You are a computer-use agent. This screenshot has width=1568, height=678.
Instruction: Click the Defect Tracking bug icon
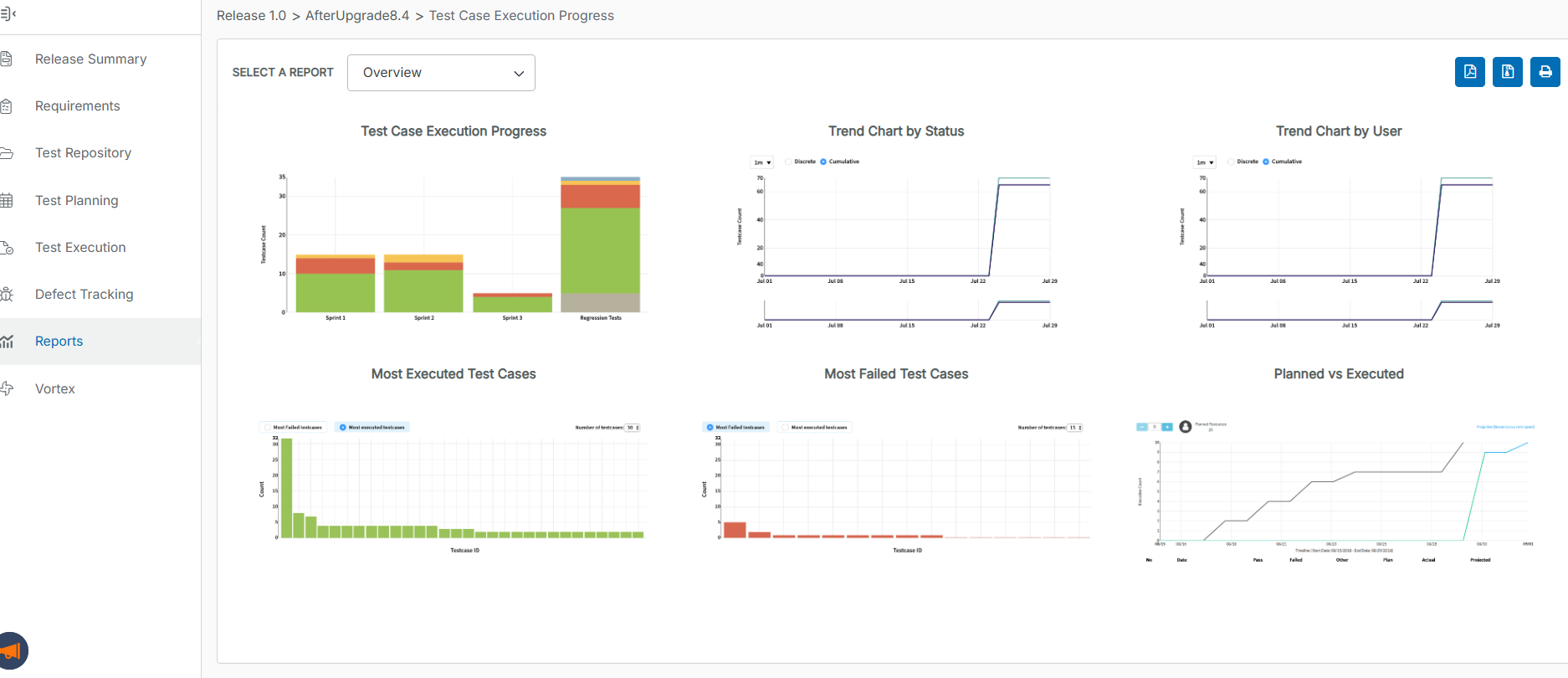[7, 294]
